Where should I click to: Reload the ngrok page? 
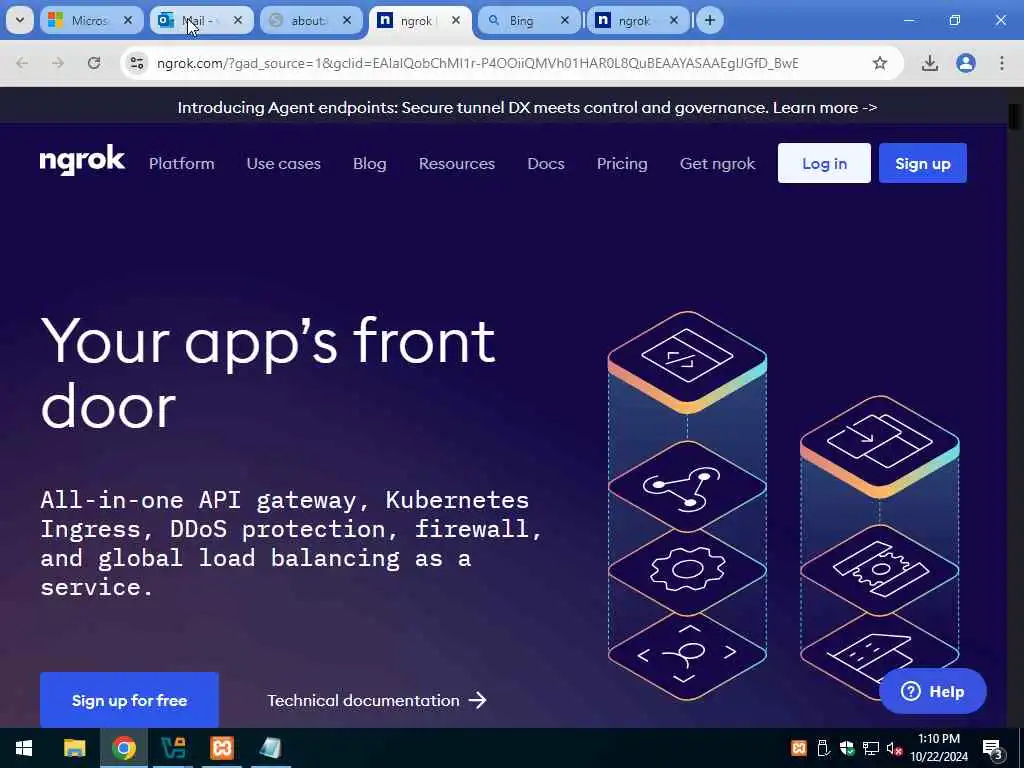click(x=94, y=63)
